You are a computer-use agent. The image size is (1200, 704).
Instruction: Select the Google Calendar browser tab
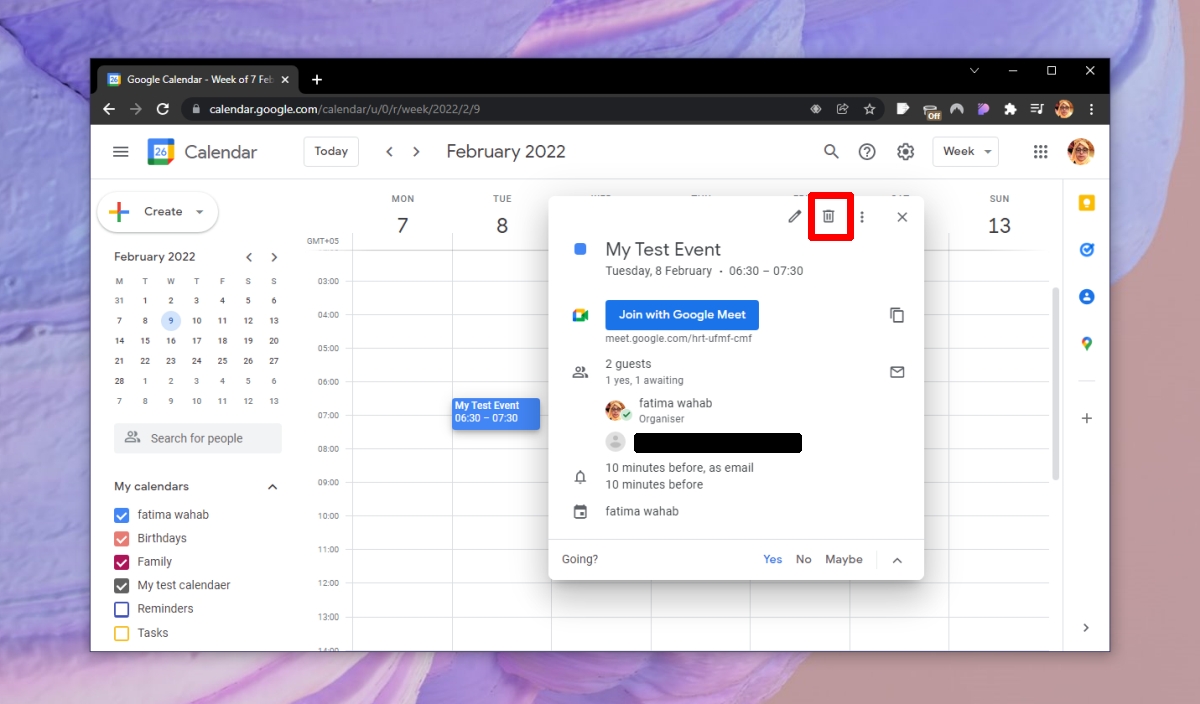pos(190,80)
